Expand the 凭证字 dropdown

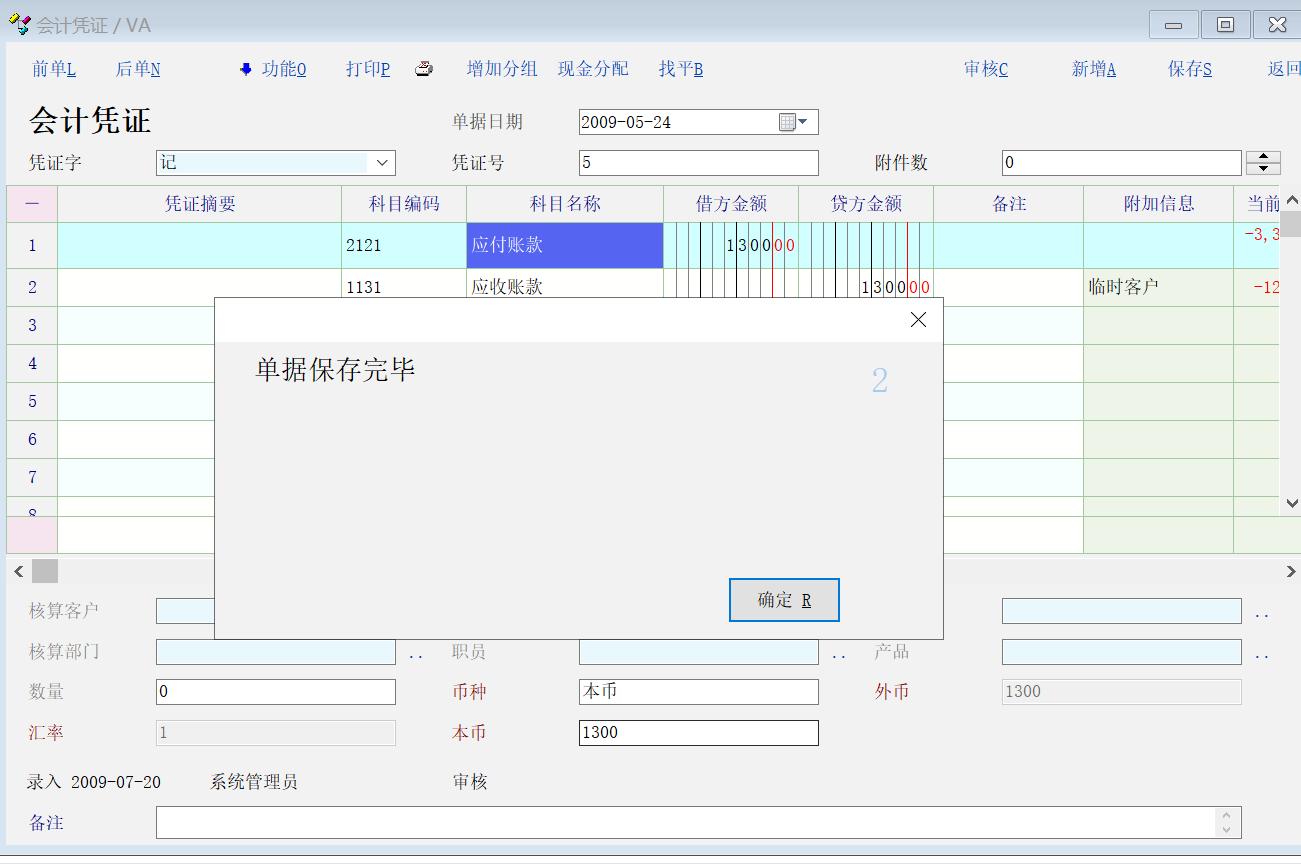(382, 162)
